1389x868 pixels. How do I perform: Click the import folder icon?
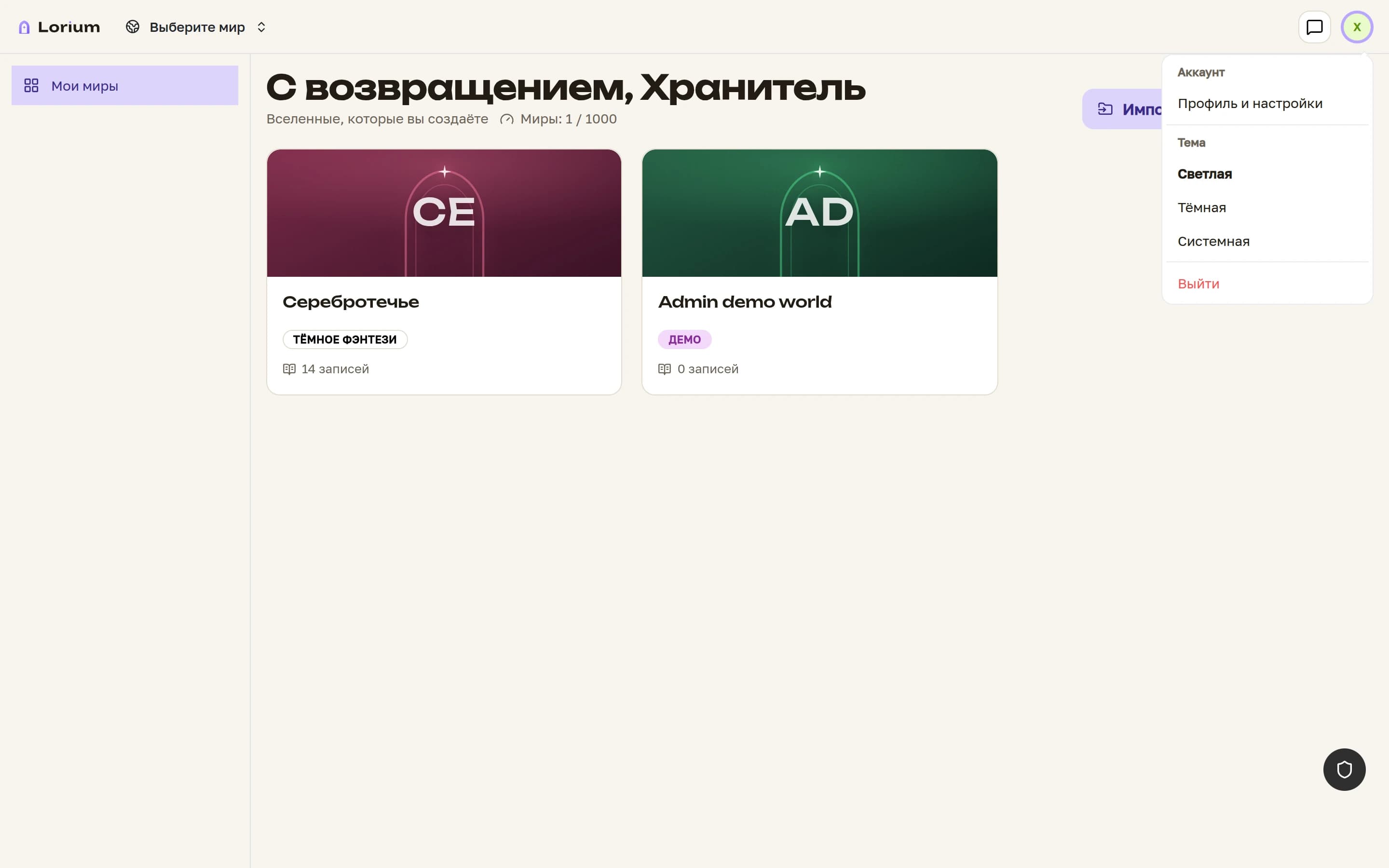[1105, 109]
